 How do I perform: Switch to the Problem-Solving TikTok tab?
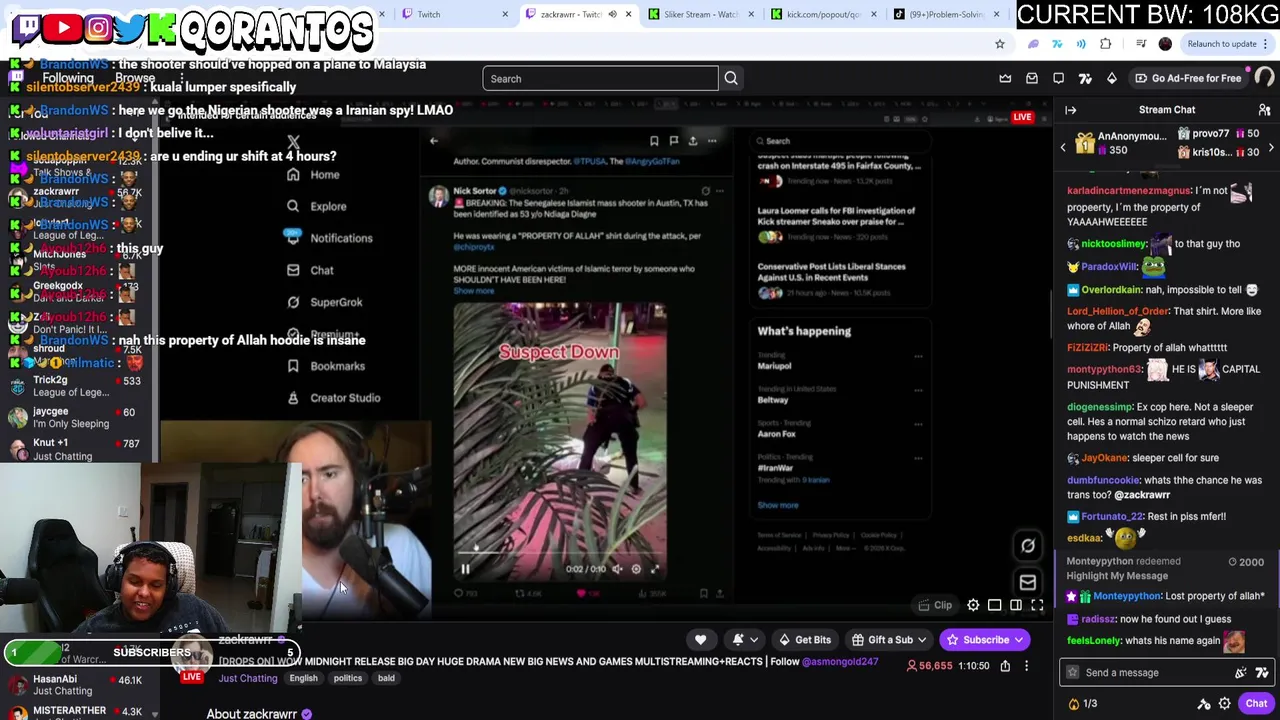(950, 14)
